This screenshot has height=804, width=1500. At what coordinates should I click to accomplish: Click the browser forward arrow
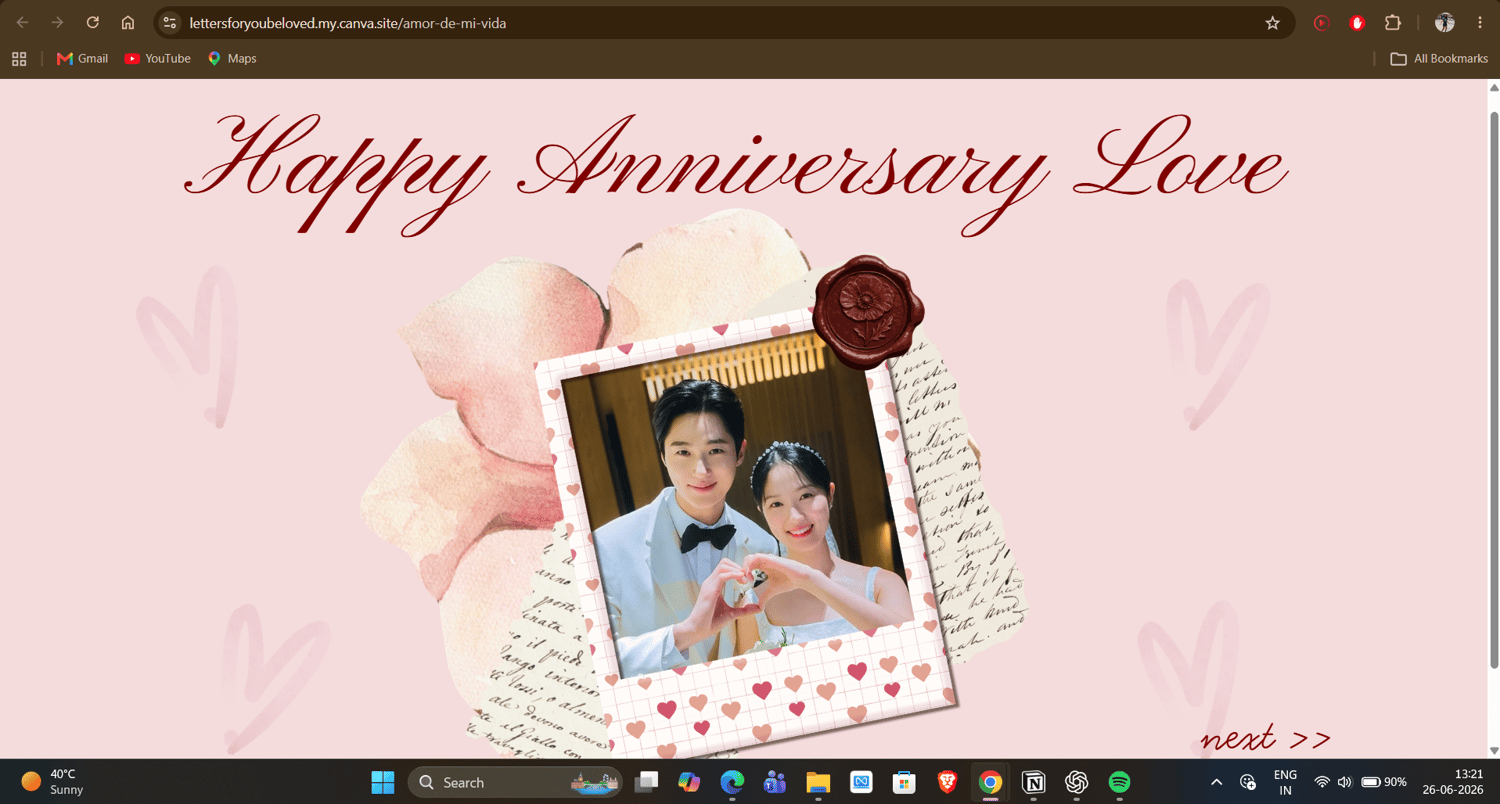57,23
